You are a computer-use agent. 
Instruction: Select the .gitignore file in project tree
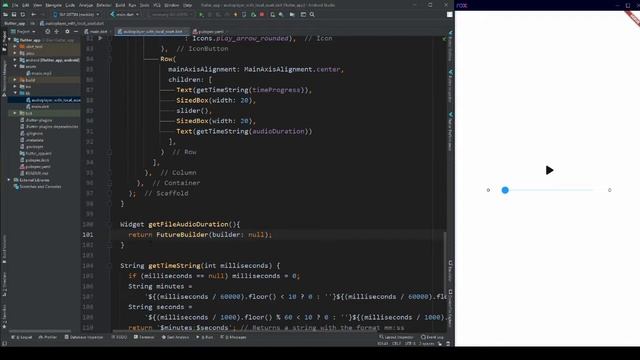click(x=32, y=133)
